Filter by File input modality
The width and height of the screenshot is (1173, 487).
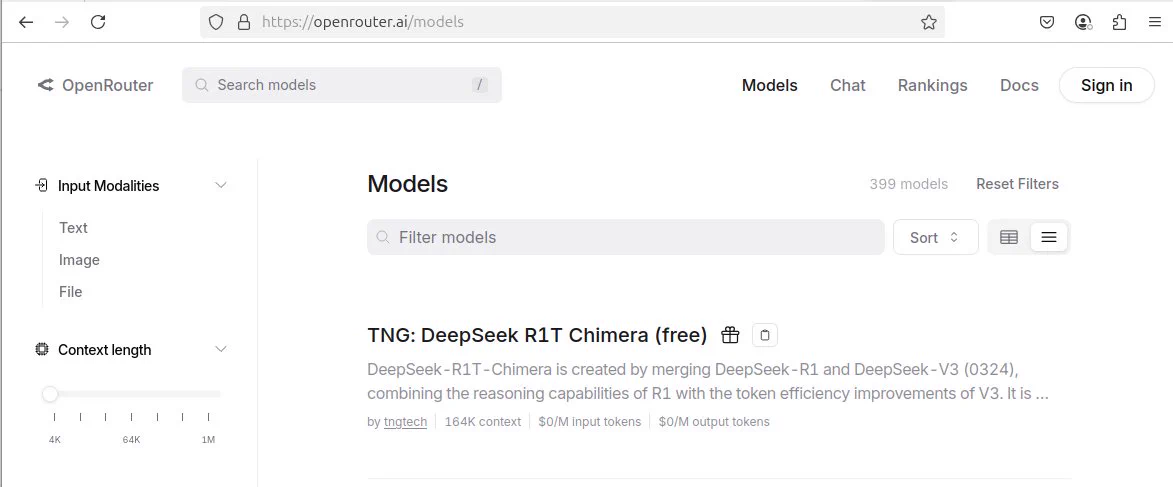coord(70,292)
